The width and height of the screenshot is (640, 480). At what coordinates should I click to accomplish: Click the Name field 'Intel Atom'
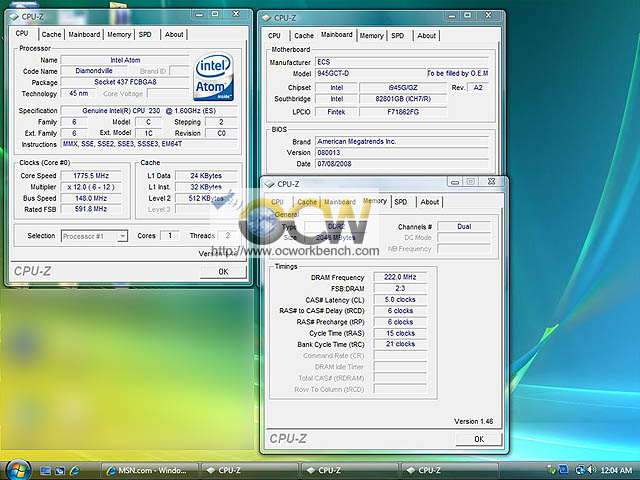tap(125, 60)
